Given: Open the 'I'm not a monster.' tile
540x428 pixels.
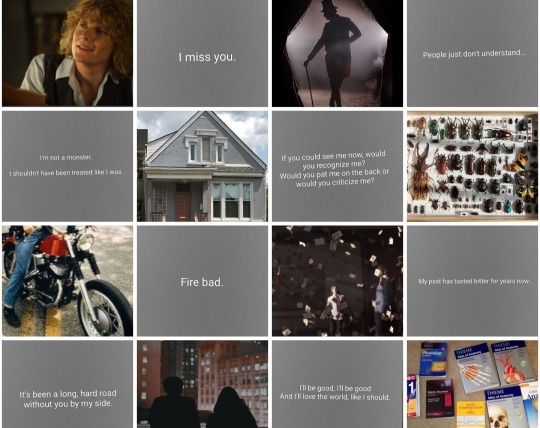Looking at the screenshot, I should 68,166.
